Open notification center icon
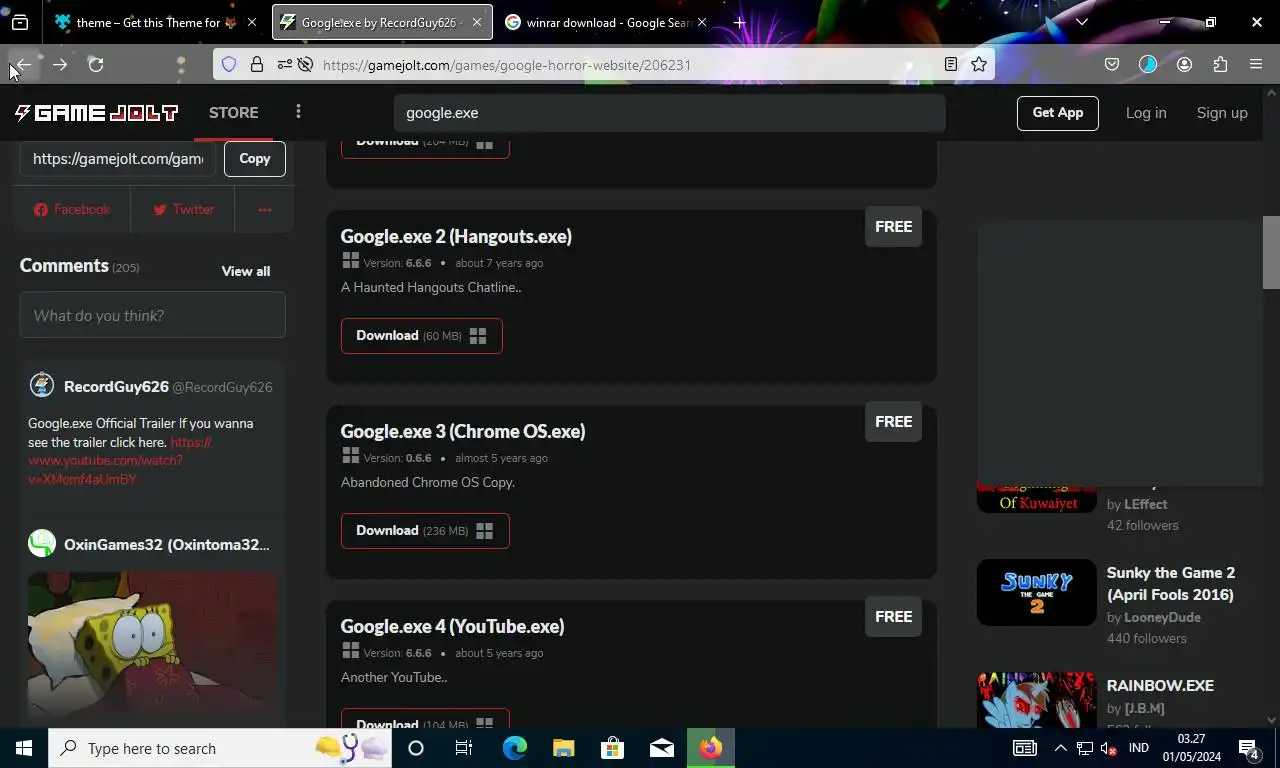This screenshot has width=1280, height=768. tap(1248, 748)
